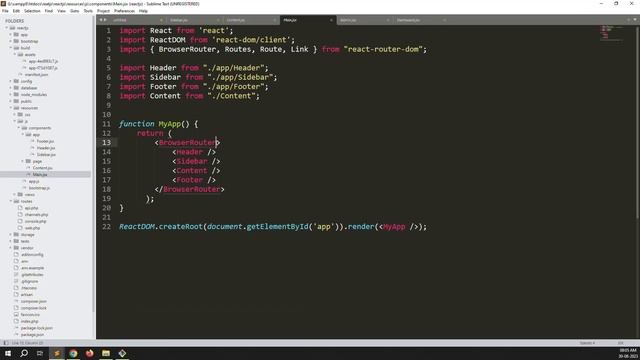Open the Tools menu
This screenshot has height=360, width=640.
pos(88,11)
